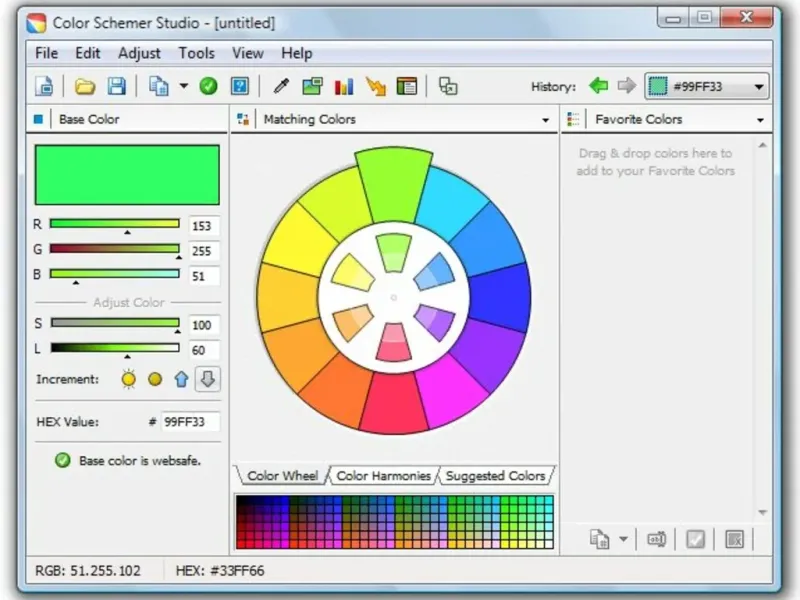This screenshot has width=800, height=600.
Task: Adjust the B blue slider
Action: (115, 273)
